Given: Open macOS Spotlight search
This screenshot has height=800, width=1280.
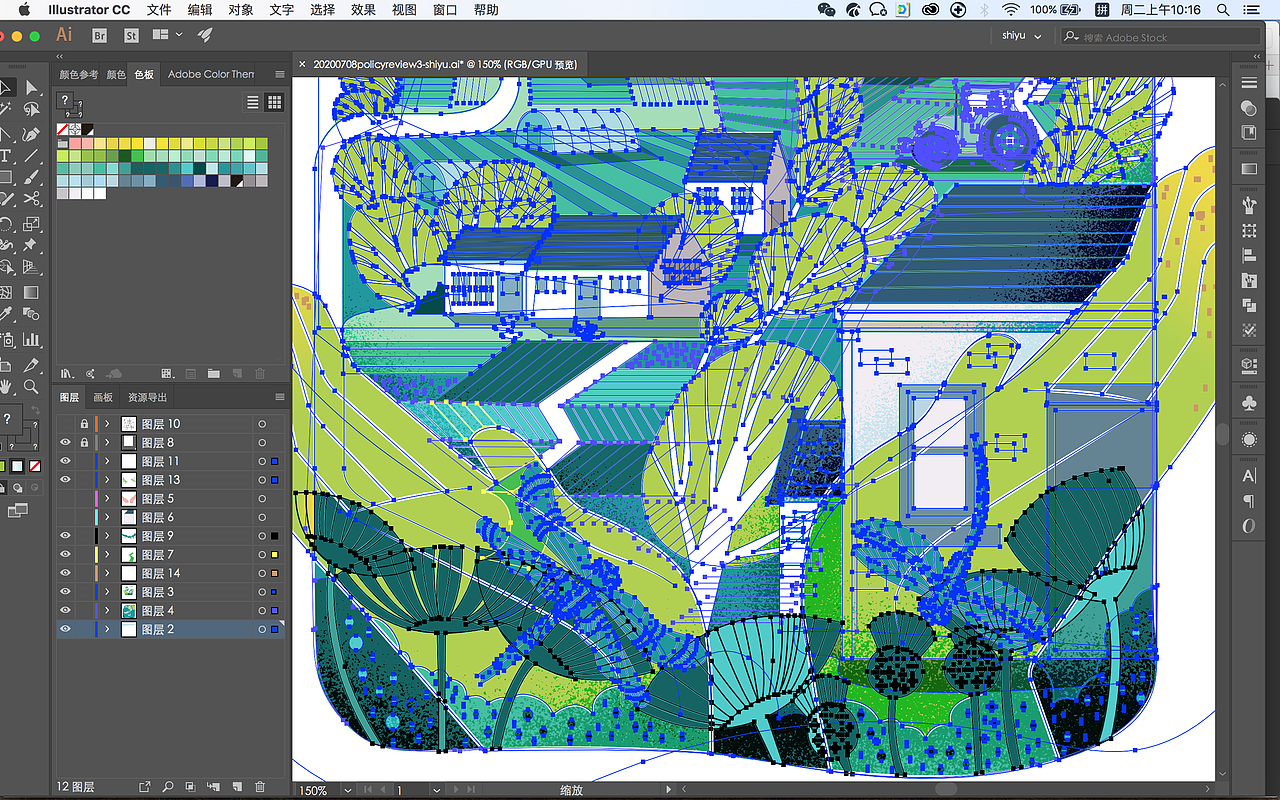Looking at the screenshot, I should [x=1224, y=10].
